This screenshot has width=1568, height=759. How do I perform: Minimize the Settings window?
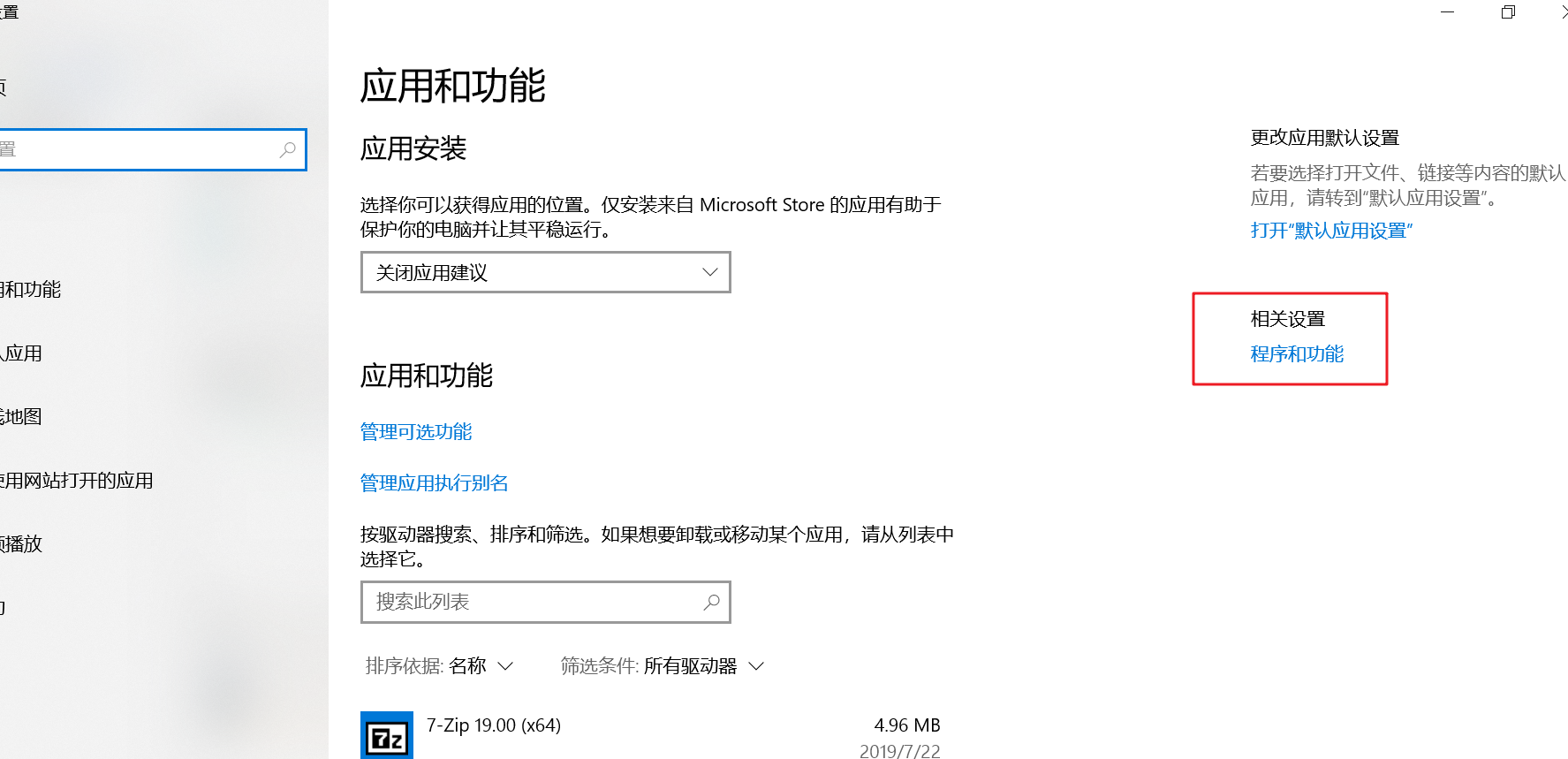pyautogui.click(x=1447, y=12)
